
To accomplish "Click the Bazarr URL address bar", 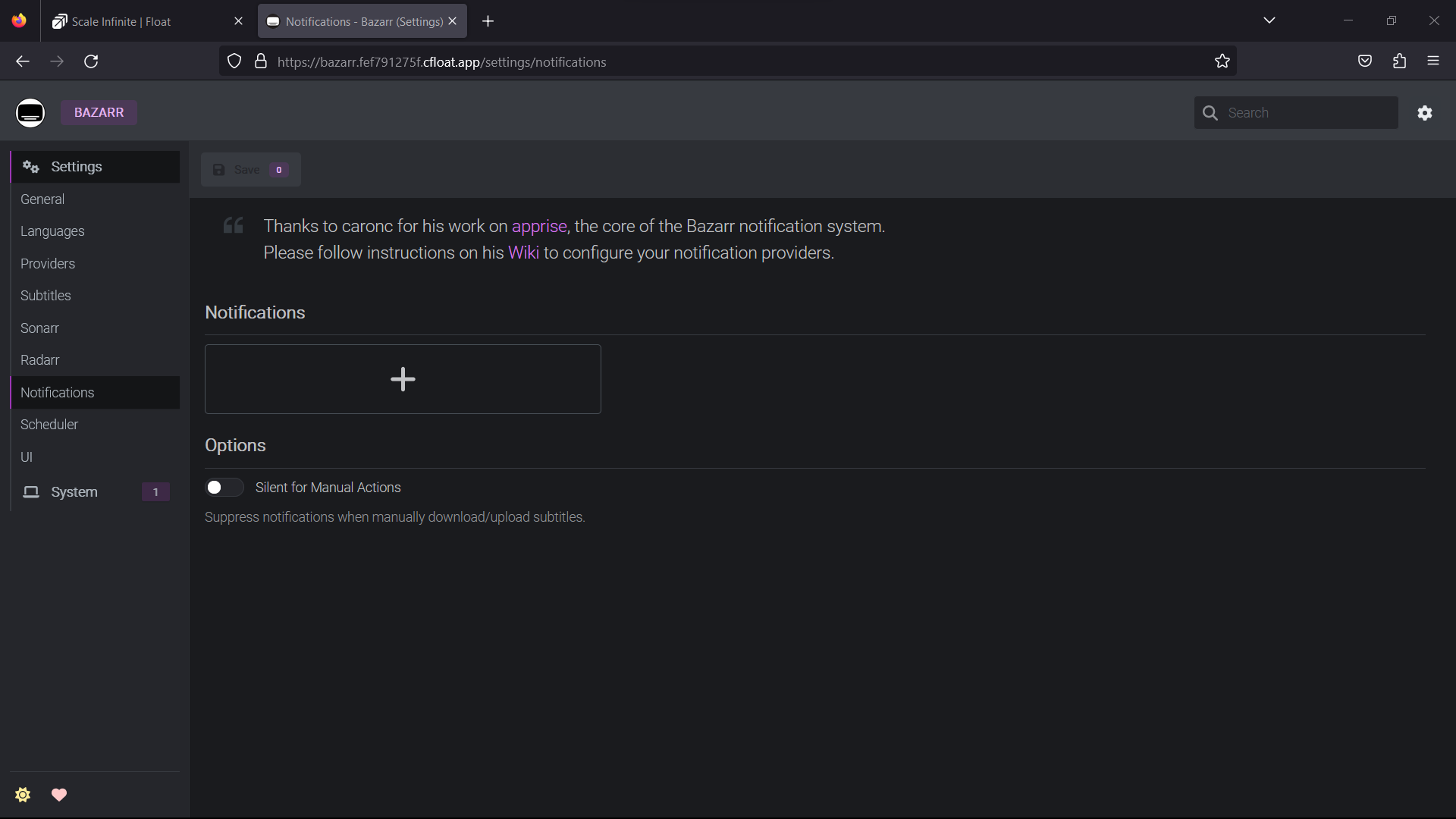I will click(x=728, y=61).
